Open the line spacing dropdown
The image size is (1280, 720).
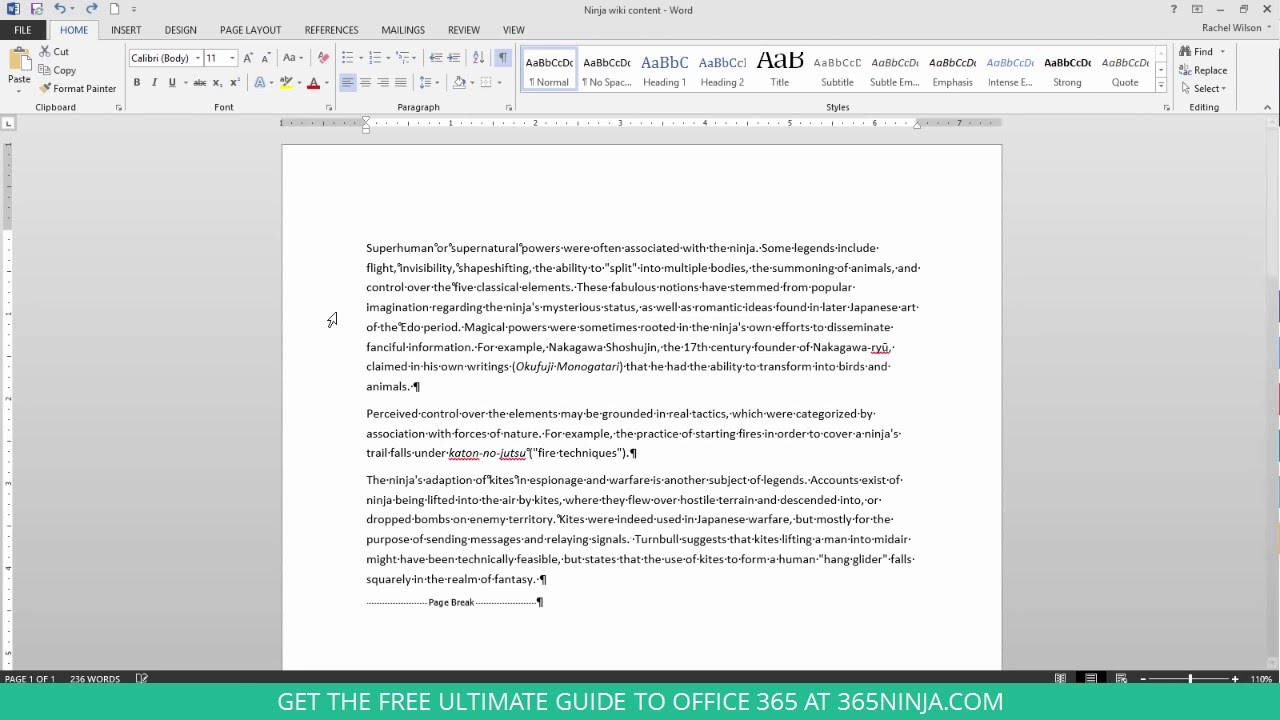pos(429,82)
